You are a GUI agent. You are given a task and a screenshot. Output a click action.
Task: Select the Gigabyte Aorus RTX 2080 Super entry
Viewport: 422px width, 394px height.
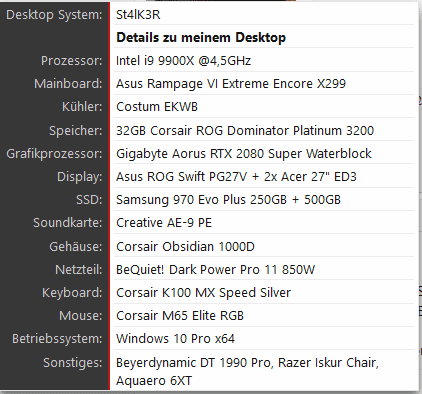coord(244,154)
